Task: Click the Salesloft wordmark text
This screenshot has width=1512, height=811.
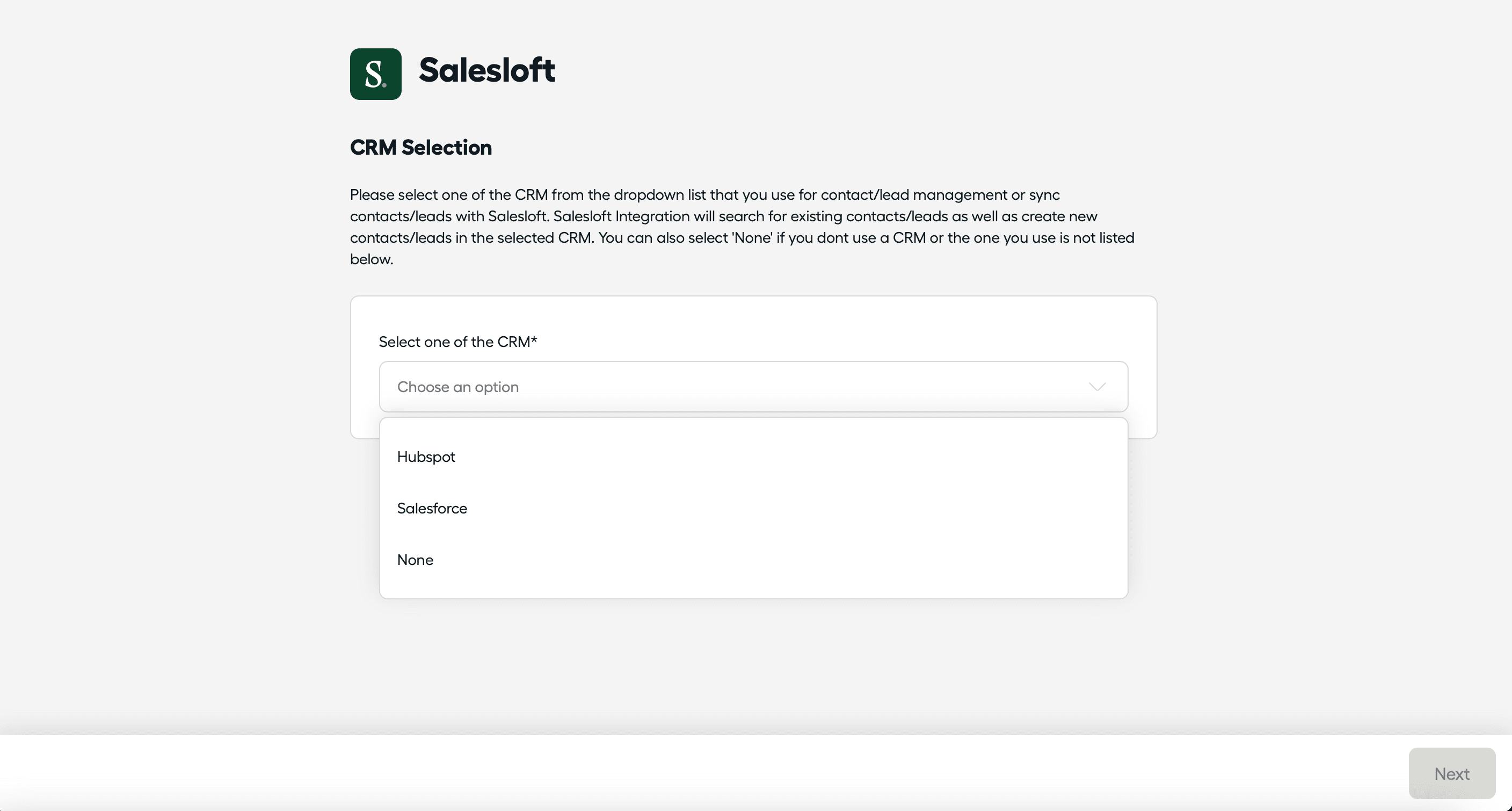Action: pyautogui.click(x=486, y=70)
